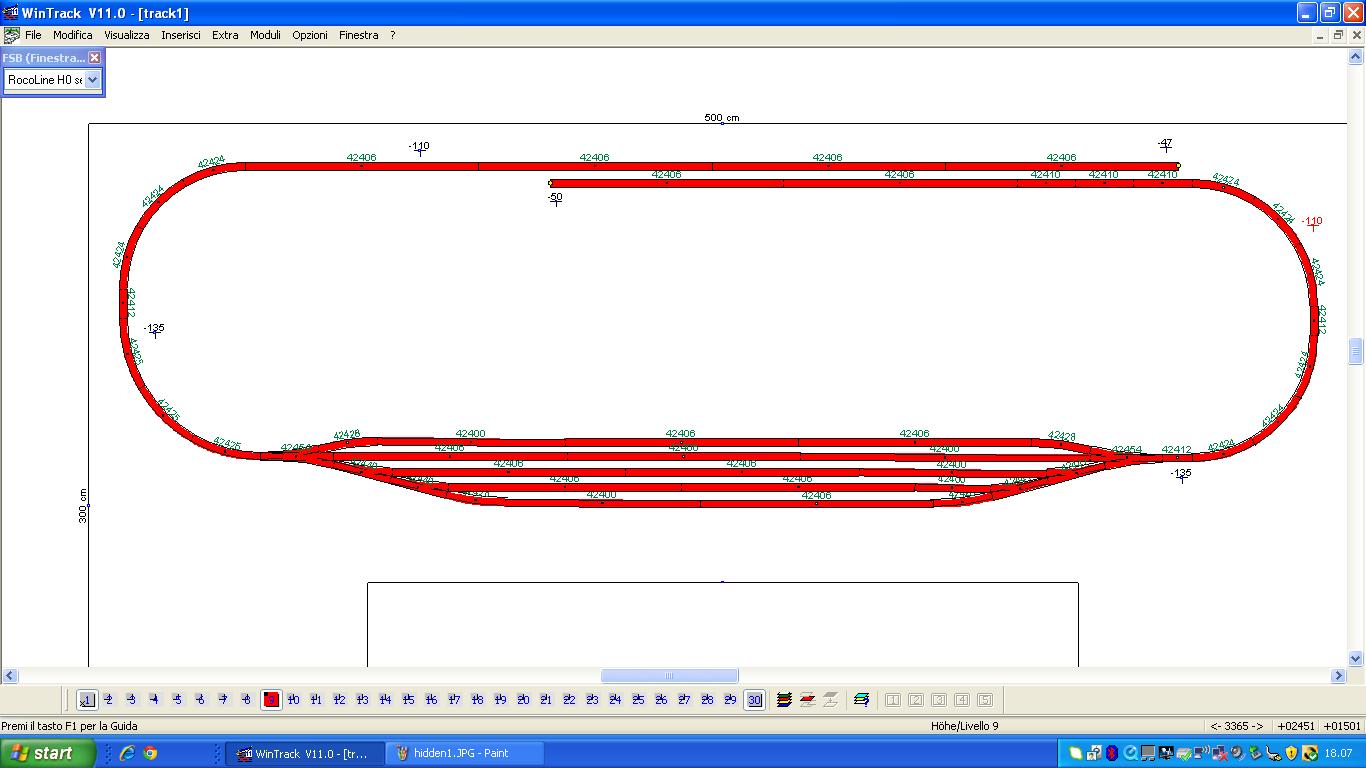This screenshot has height=768, width=1366.
Task: Open the RocoLine H0 track library dropdown
Action: (x=53, y=80)
